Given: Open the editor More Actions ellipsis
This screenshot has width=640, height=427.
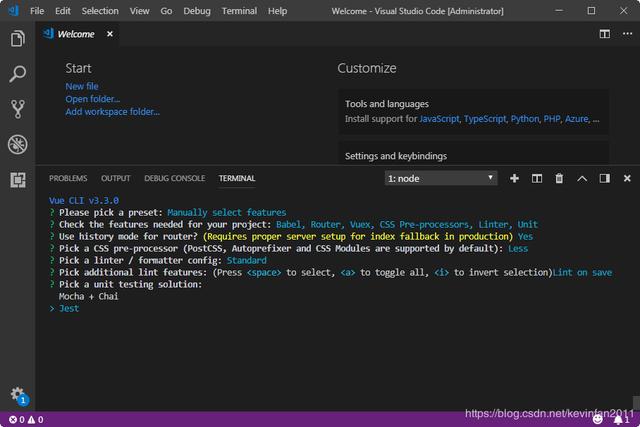Looking at the screenshot, I should [x=627, y=34].
